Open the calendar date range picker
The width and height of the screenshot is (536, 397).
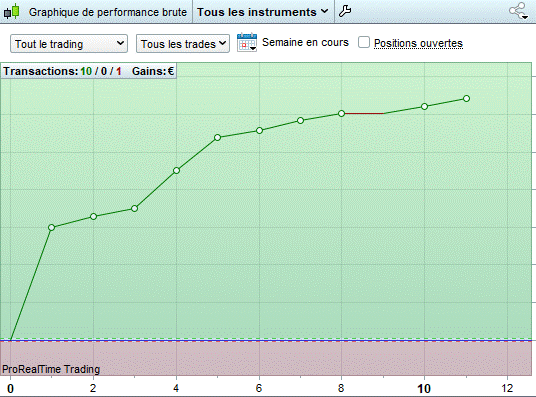point(246,43)
